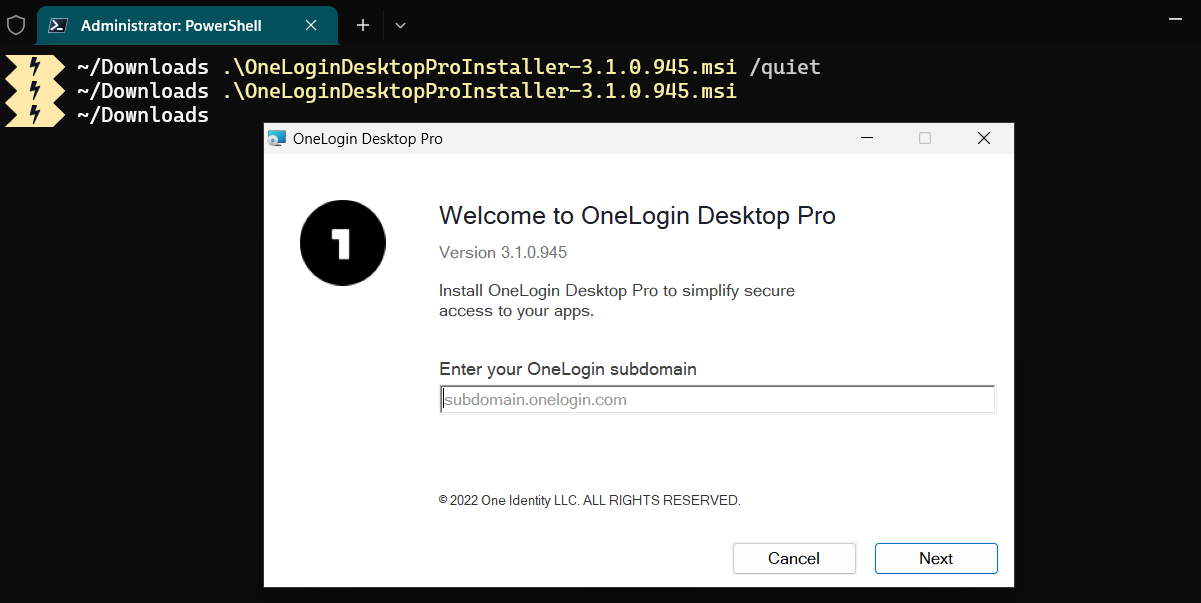1201x603 pixels.
Task: Click the /quiet flag in the first command
Action: [786, 66]
